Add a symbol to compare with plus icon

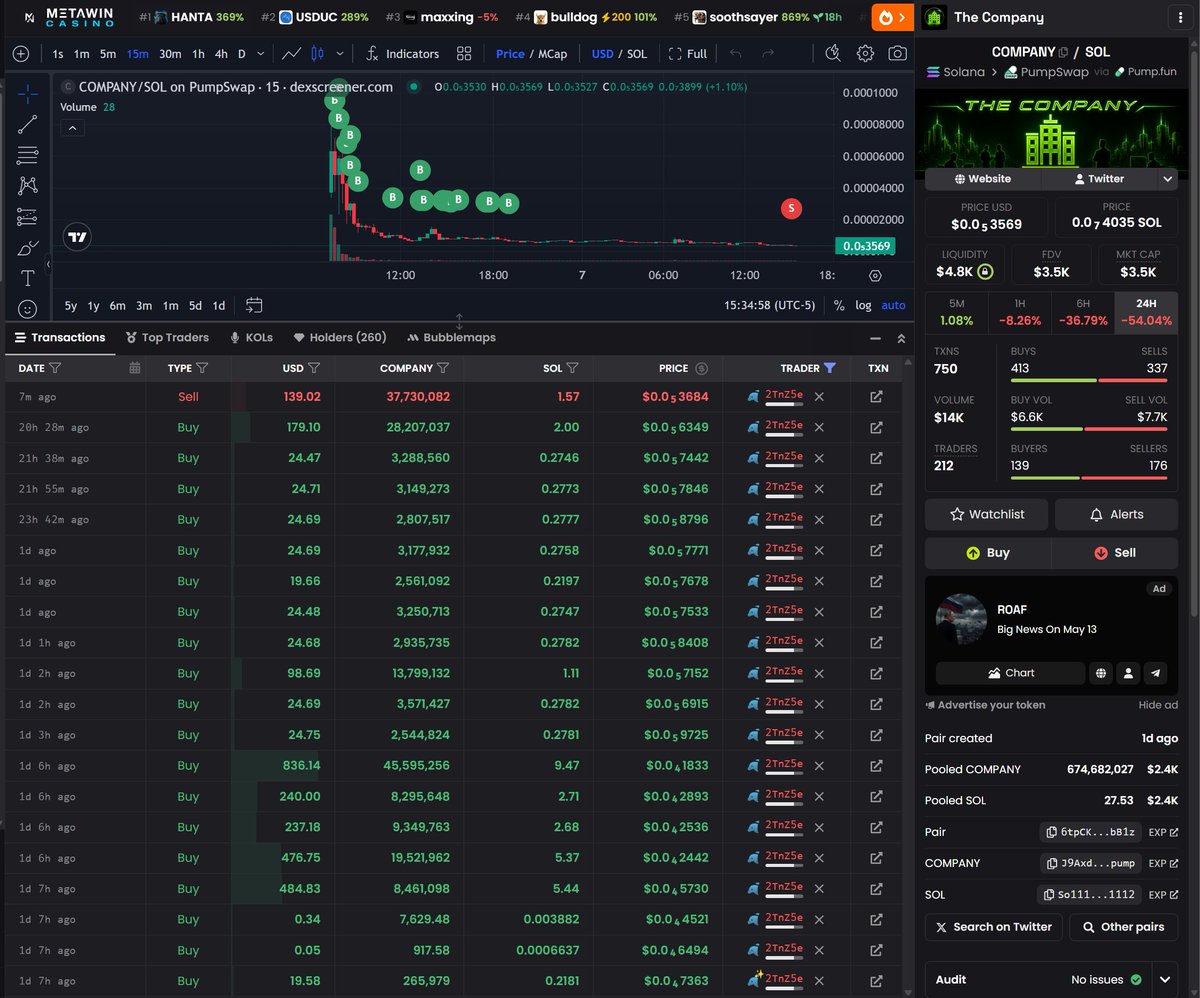(20, 54)
